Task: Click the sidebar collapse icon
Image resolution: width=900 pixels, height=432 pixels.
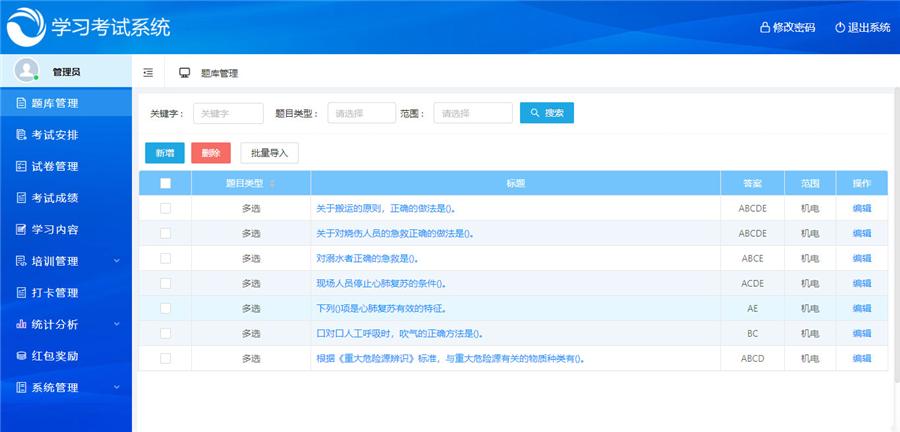Action: click(x=148, y=73)
